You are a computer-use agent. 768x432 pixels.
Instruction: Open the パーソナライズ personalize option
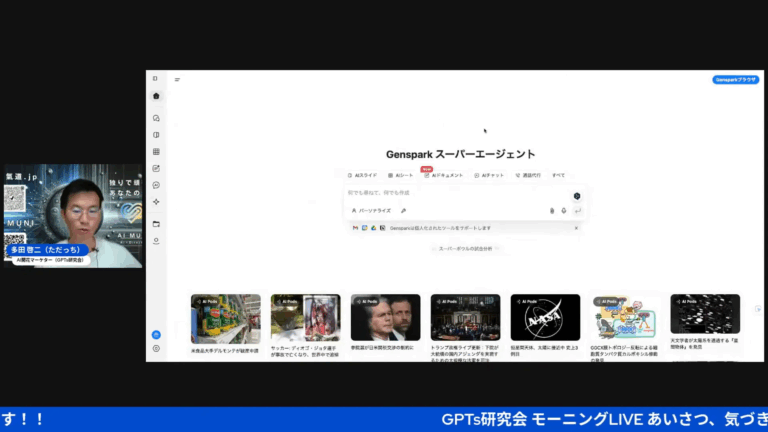371,211
